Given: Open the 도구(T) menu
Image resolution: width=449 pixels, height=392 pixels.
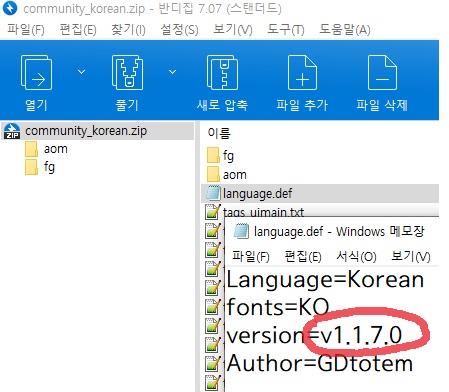Looking at the screenshot, I should (286, 30).
